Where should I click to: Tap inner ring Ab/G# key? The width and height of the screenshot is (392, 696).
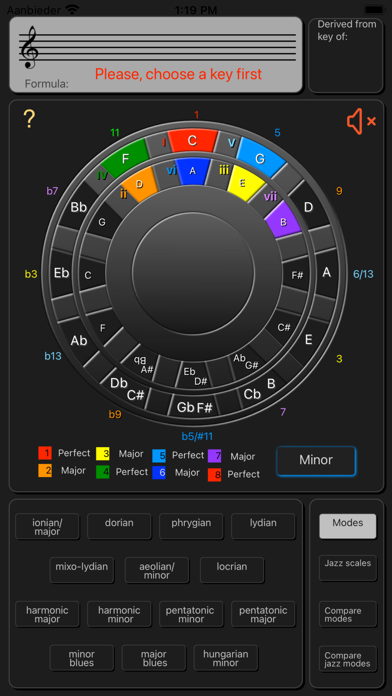tap(245, 362)
